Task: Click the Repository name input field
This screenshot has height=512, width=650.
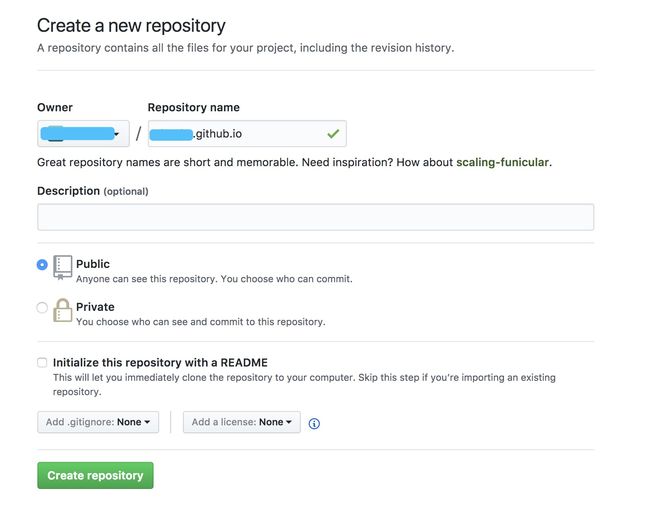Action: click(x=247, y=133)
